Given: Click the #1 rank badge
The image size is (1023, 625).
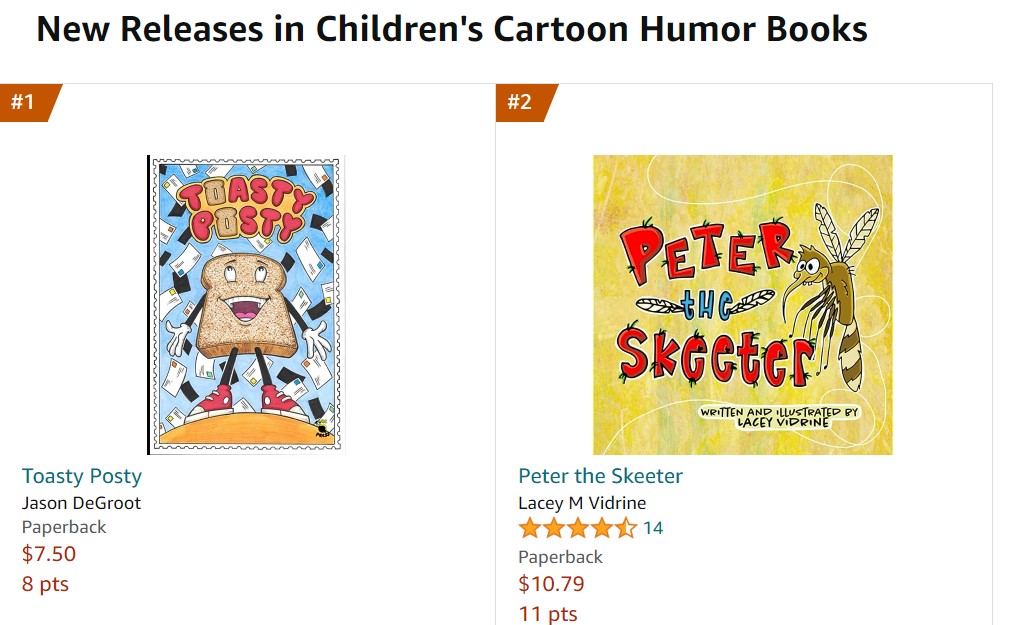Looking at the screenshot, I should (x=25, y=102).
